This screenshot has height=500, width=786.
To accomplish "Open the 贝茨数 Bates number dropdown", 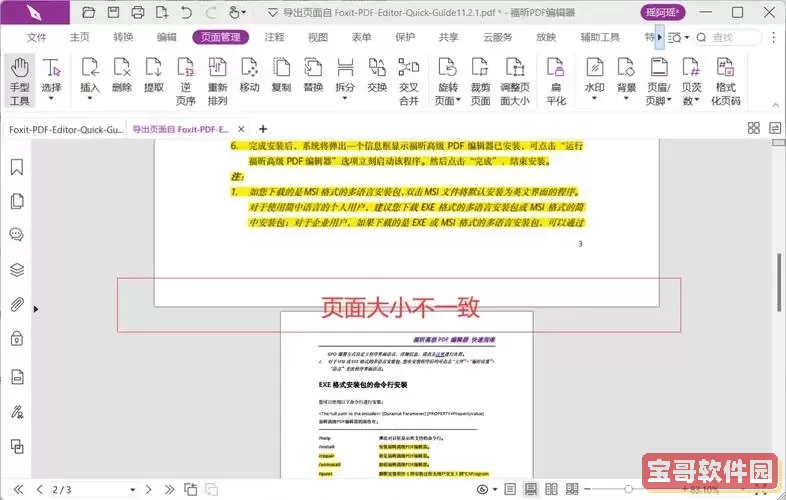I will tap(696, 100).
